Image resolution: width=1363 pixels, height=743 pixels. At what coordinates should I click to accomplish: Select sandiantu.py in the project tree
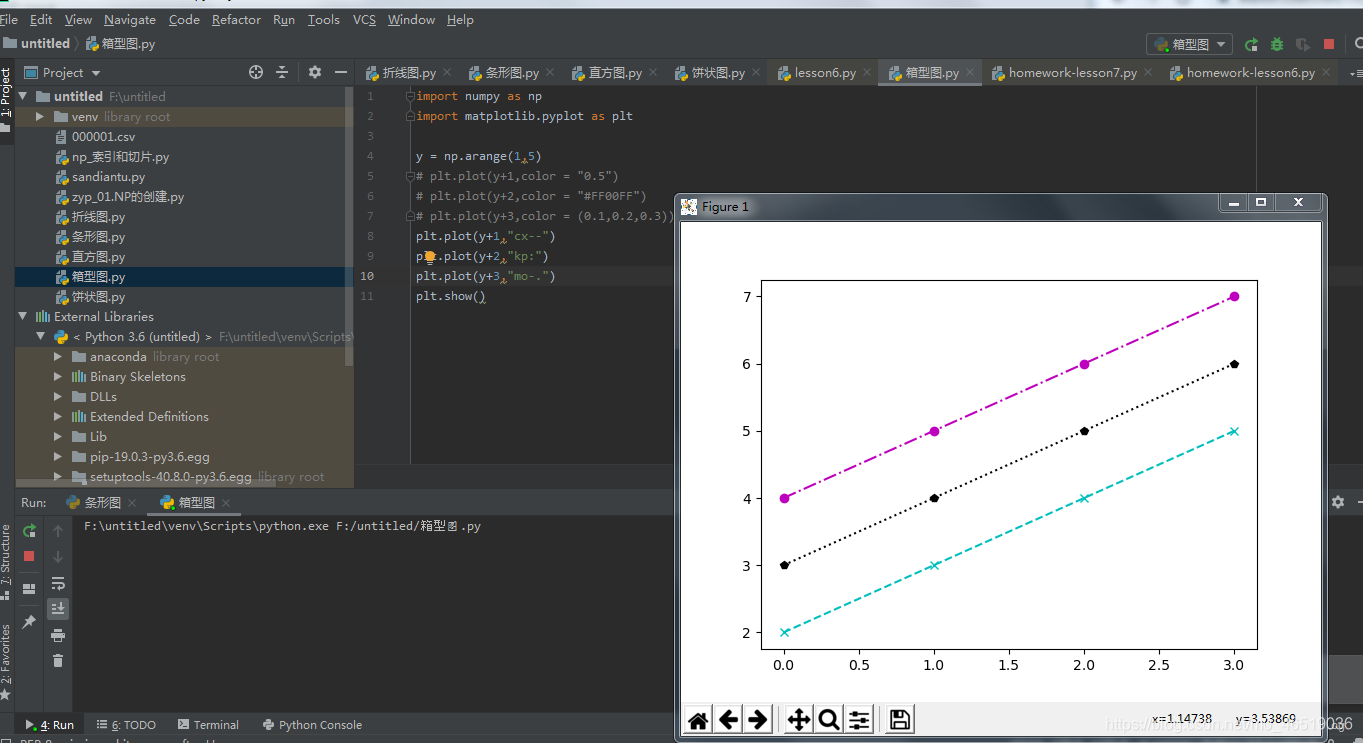tap(108, 177)
